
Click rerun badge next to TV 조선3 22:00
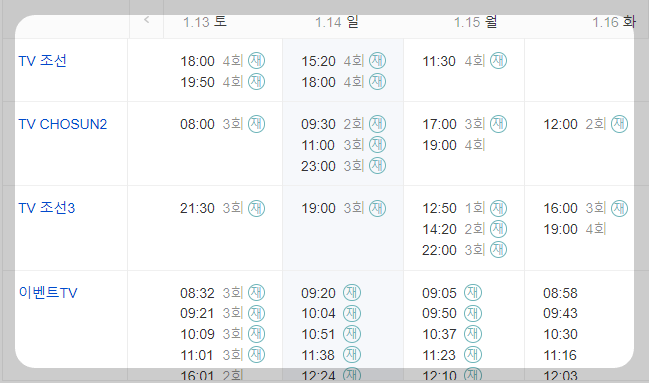(498, 250)
